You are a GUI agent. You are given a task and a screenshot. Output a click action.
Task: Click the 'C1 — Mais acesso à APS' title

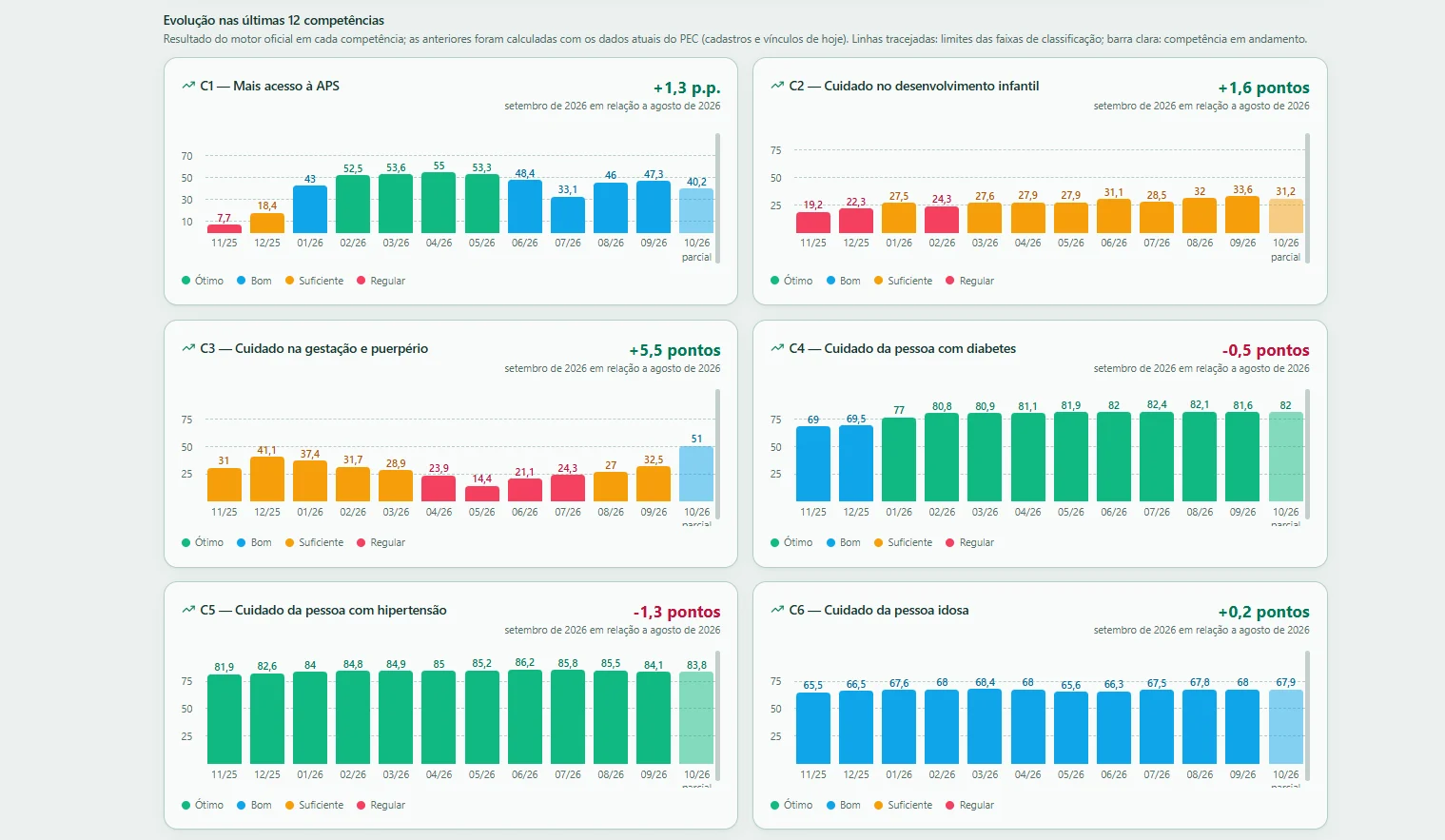click(x=269, y=86)
